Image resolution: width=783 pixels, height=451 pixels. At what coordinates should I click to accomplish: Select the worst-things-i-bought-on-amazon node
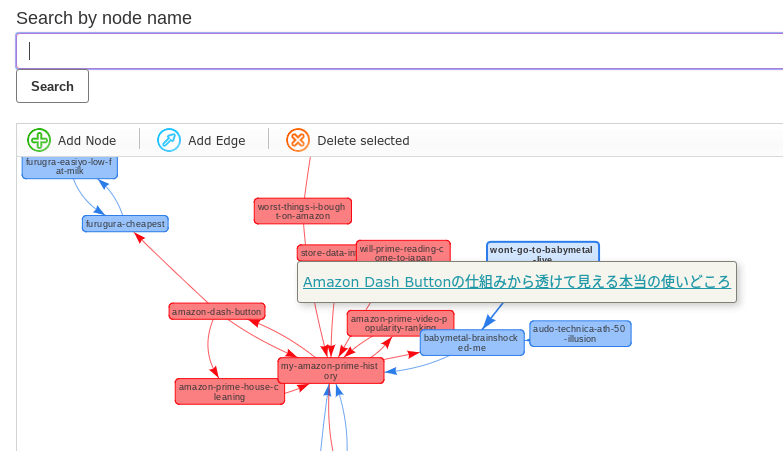(x=303, y=211)
